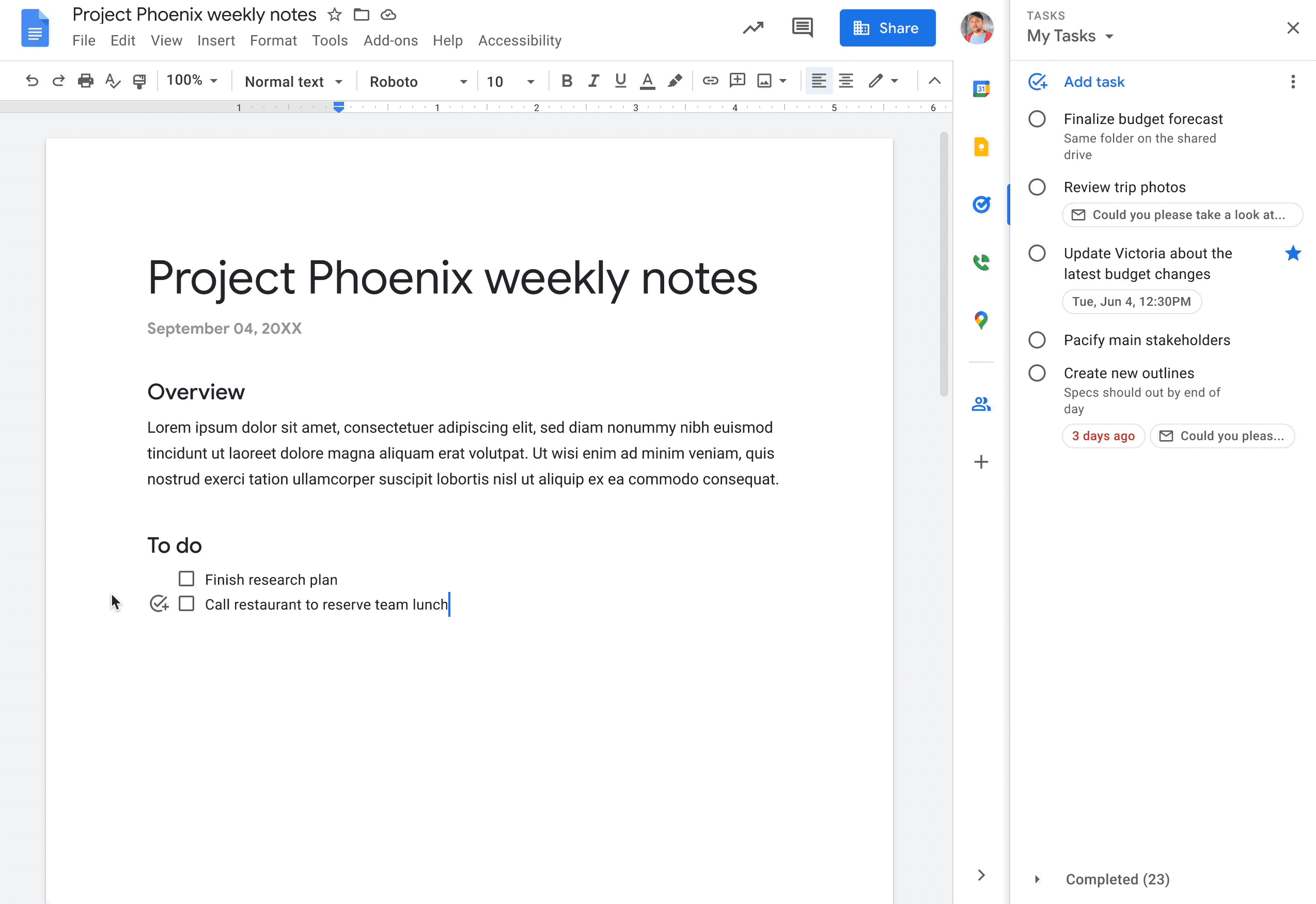
Task: Select the font name Roboto dropdown
Action: coord(417,81)
